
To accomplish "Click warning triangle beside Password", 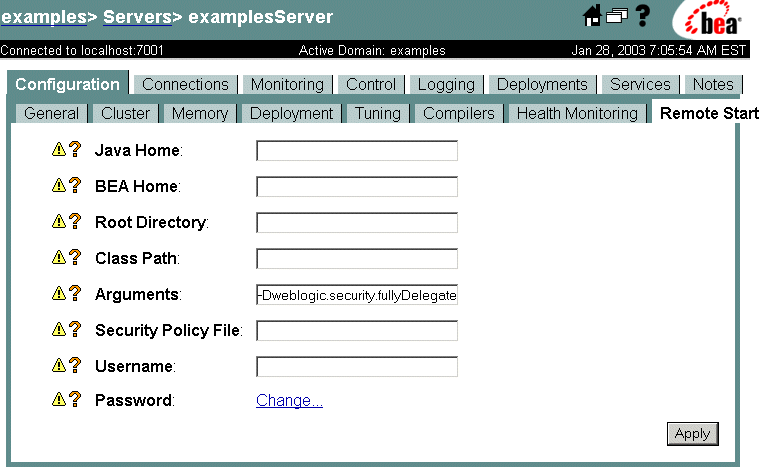I will point(59,399).
